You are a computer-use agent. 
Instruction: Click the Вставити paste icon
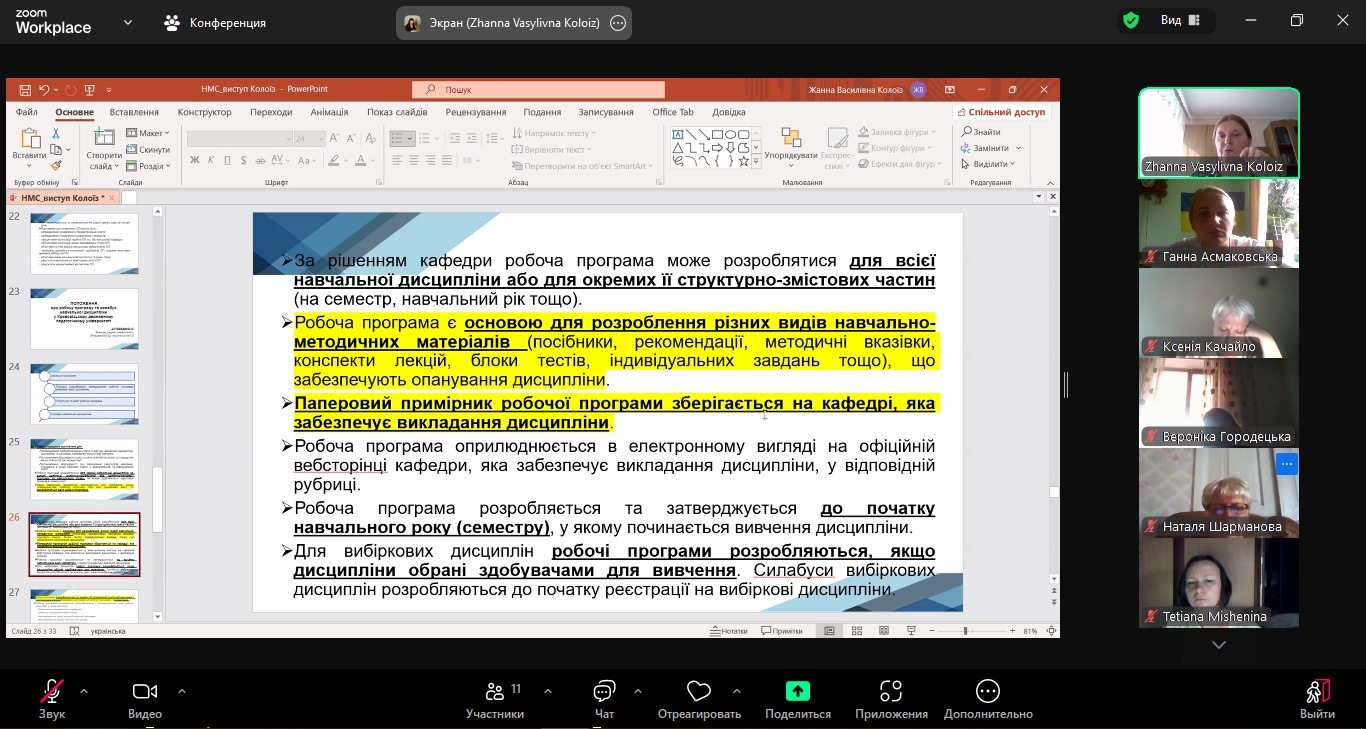29,139
